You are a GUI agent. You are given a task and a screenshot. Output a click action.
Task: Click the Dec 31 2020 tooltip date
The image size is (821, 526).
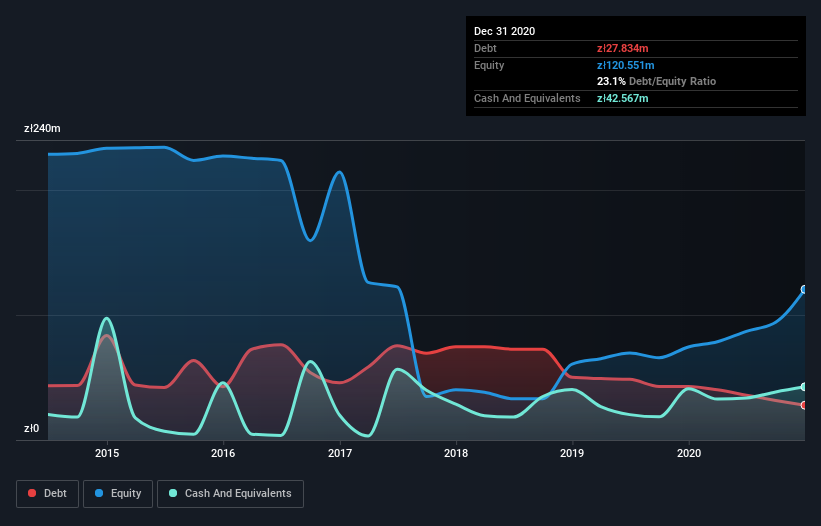[x=504, y=31]
